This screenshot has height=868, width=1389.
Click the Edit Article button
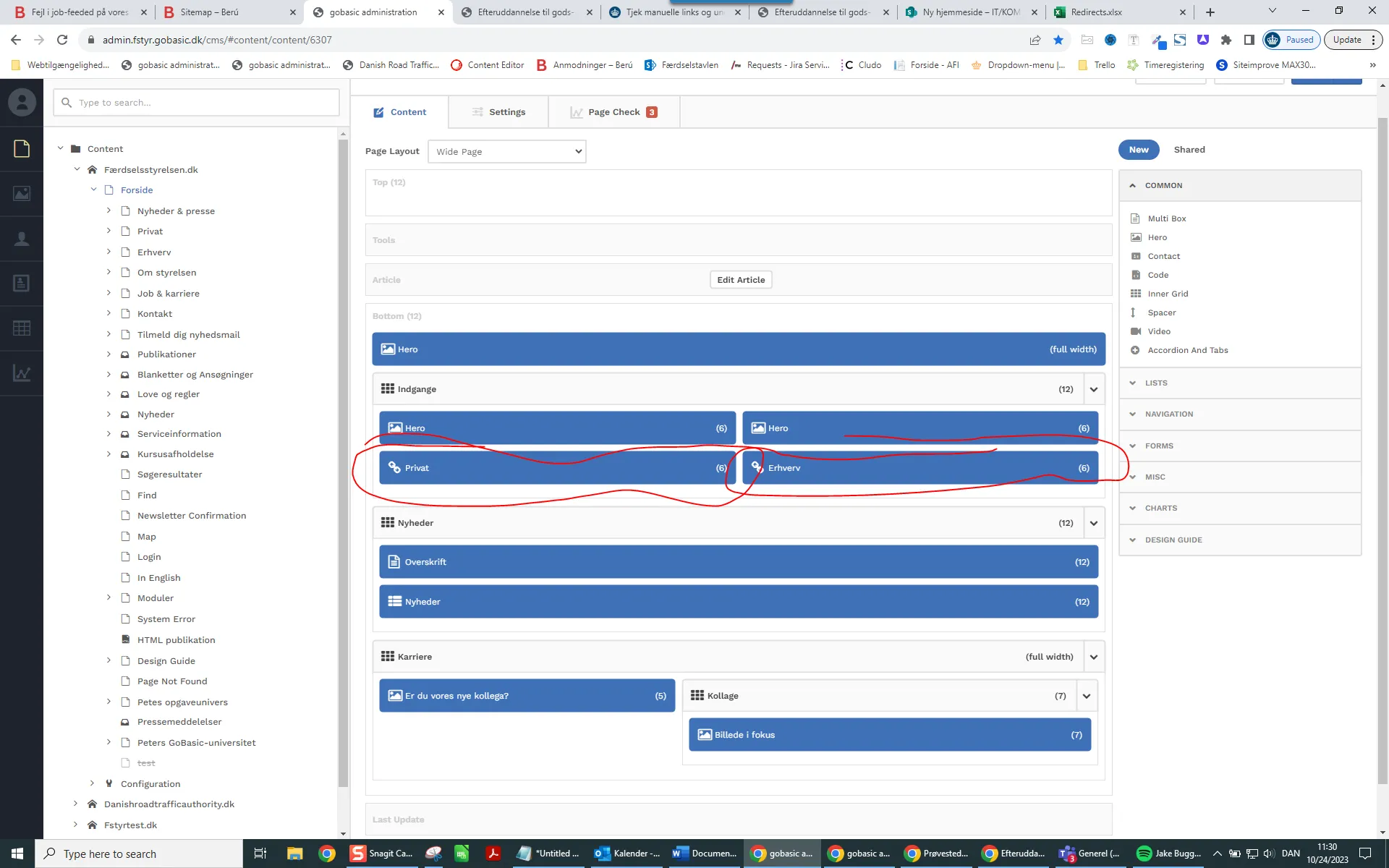click(x=740, y=280)
